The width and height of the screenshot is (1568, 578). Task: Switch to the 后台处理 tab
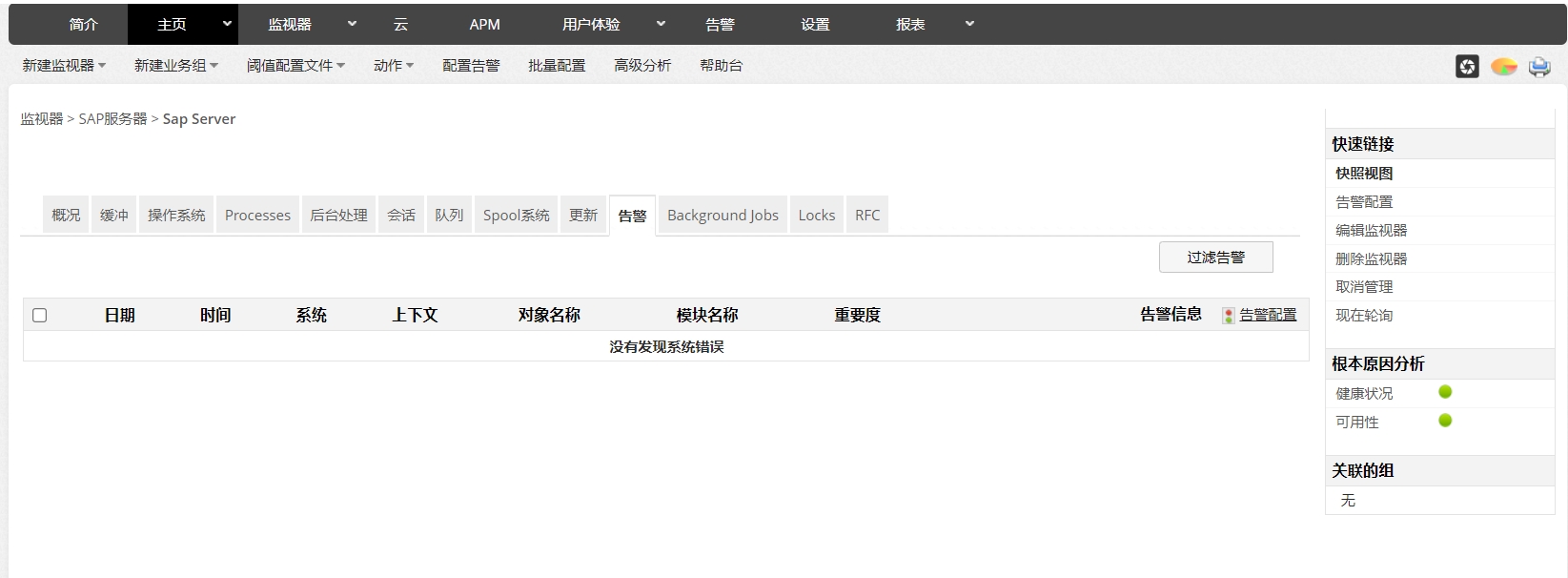pos(338,216)
